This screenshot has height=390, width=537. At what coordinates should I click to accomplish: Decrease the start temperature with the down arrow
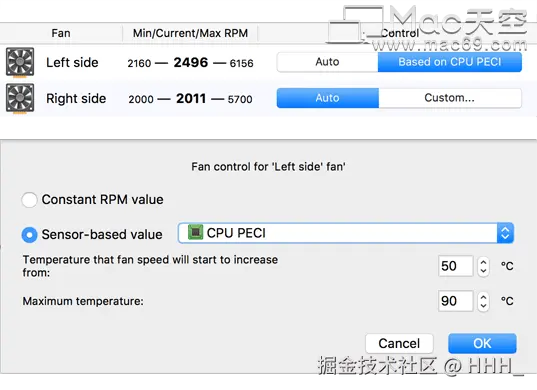(483, 271)
